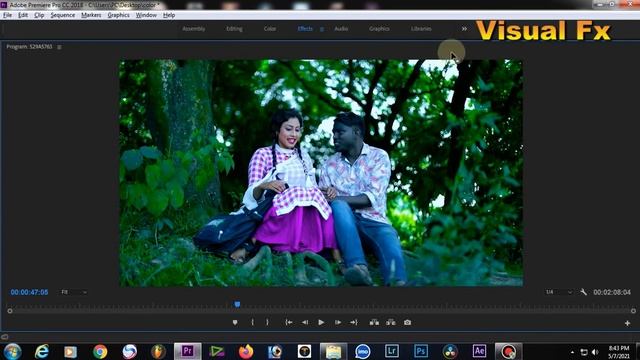Step back one frame
Viewport: 640px width, 360px height.
[x=305, y=322]
